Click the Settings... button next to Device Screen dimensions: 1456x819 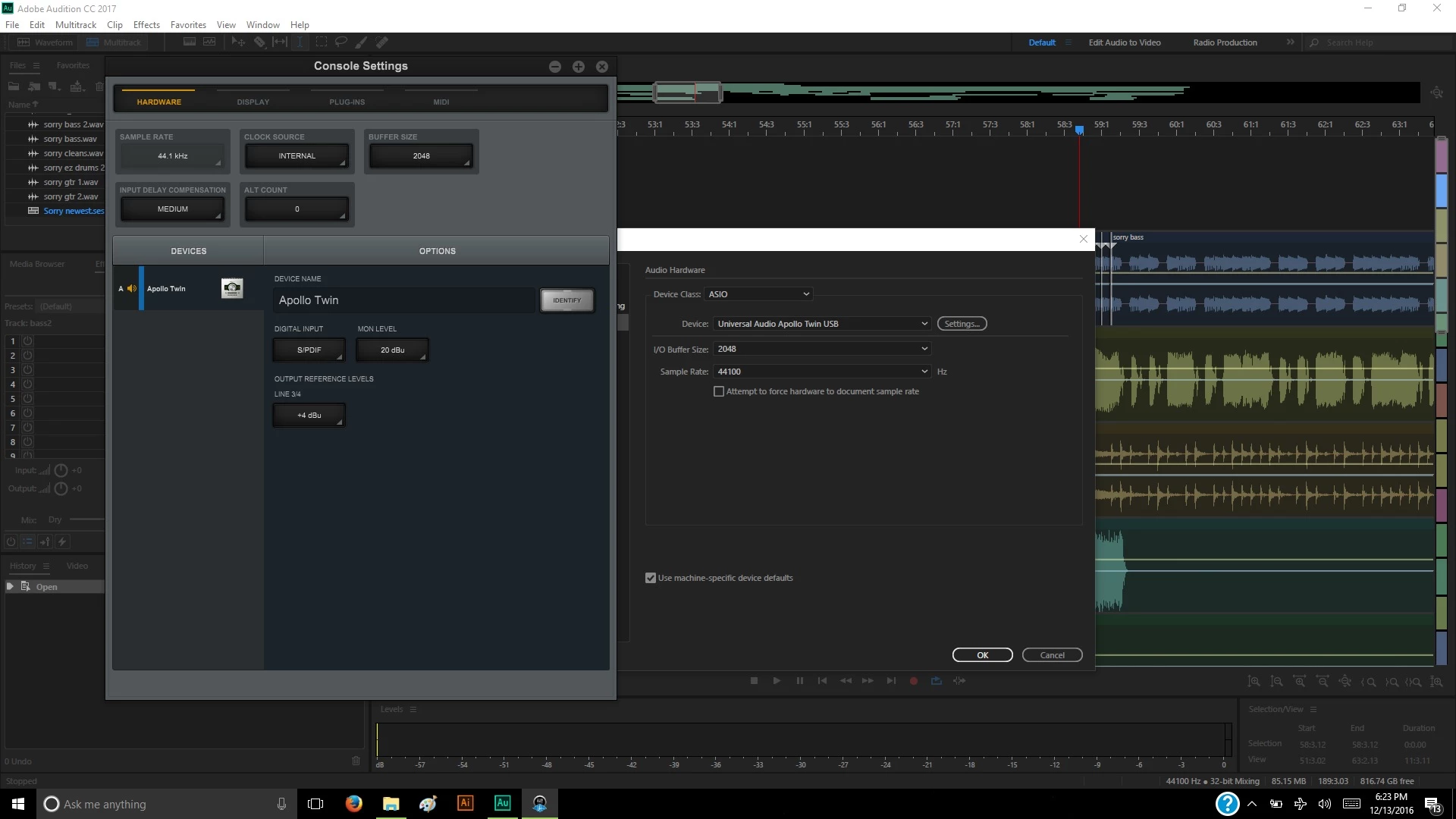pos(962,324)
